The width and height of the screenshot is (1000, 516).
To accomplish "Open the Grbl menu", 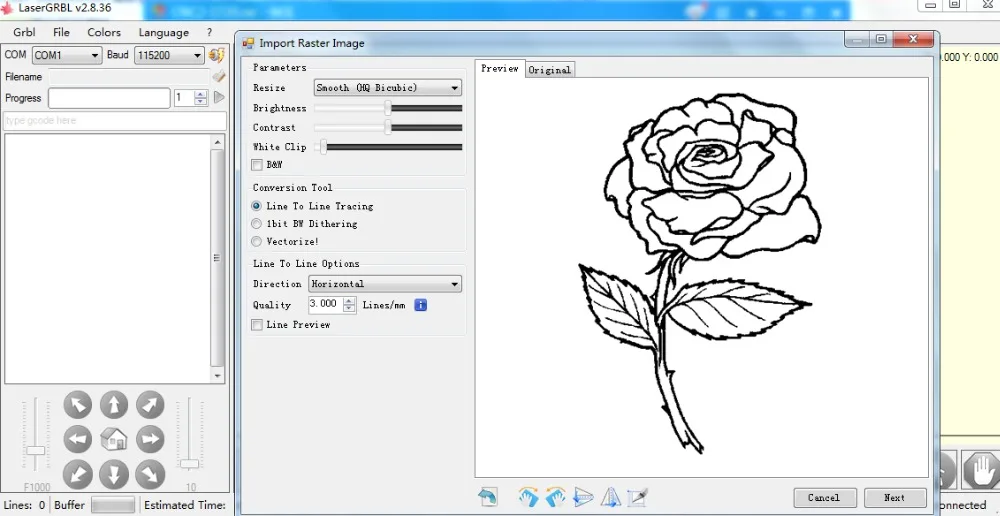I will point(24,33).
